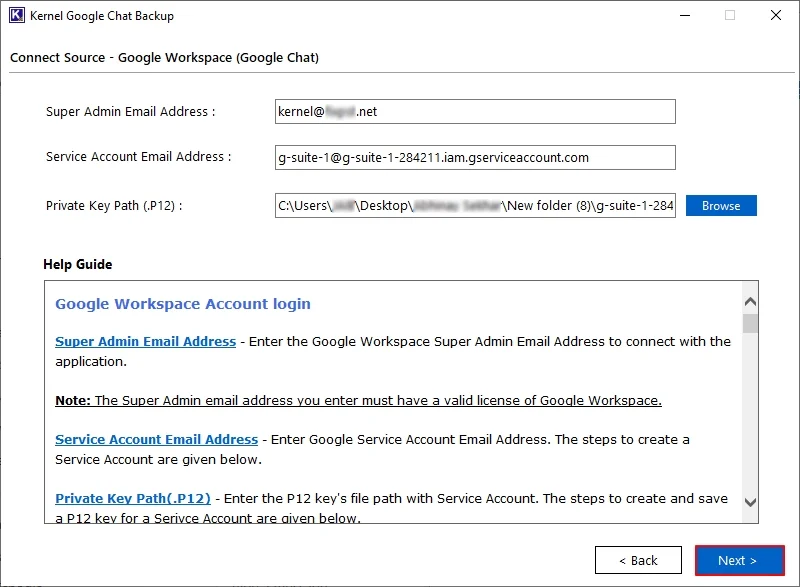Click the Back button
Viewport: 800px width, 587px height.
pos(638,560)
